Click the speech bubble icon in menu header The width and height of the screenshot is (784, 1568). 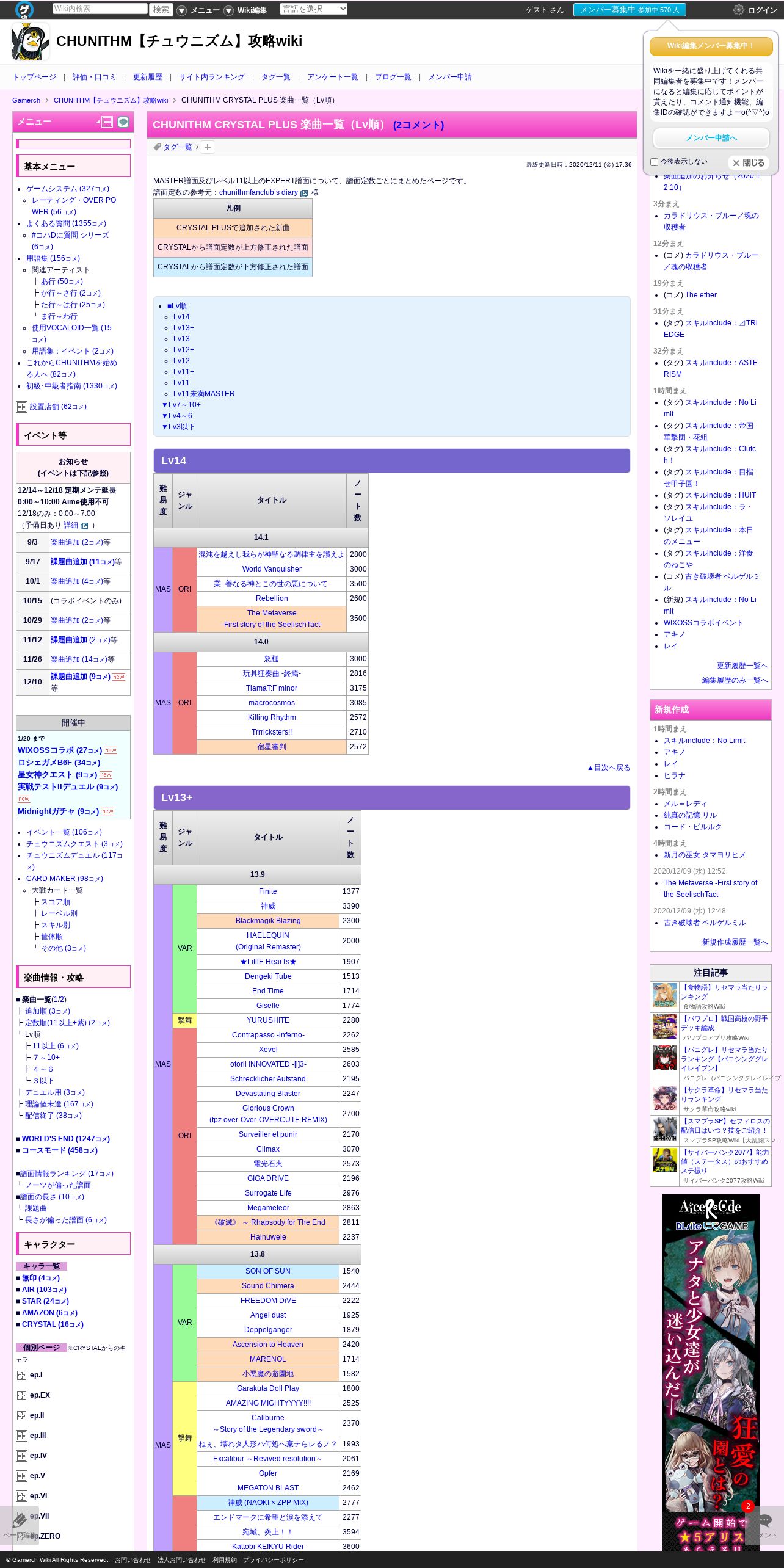click(x=123, y=122)
